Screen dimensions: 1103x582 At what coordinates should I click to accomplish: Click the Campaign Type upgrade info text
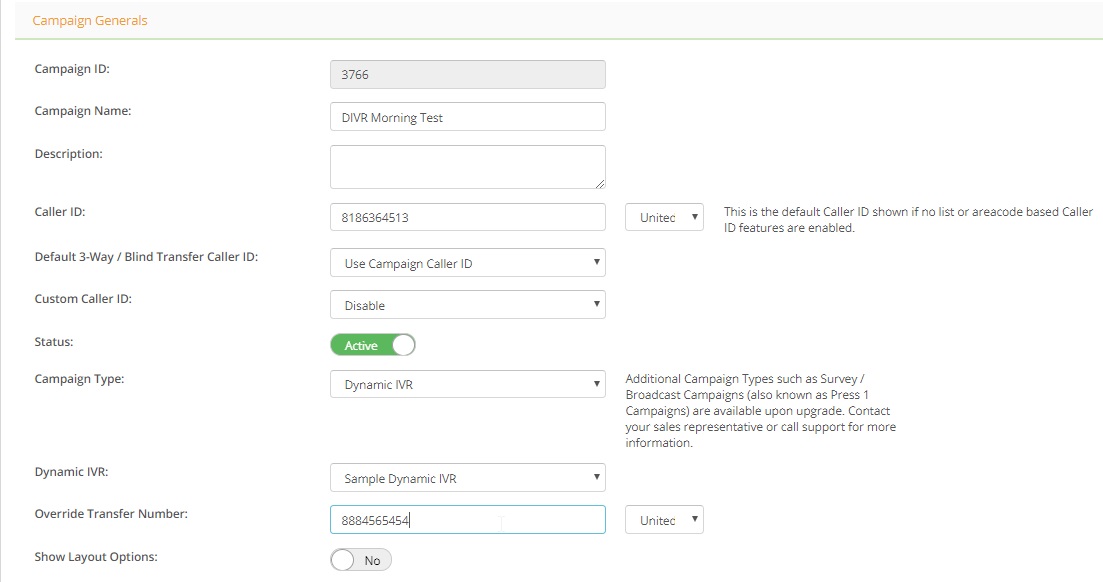click(759, 411)
